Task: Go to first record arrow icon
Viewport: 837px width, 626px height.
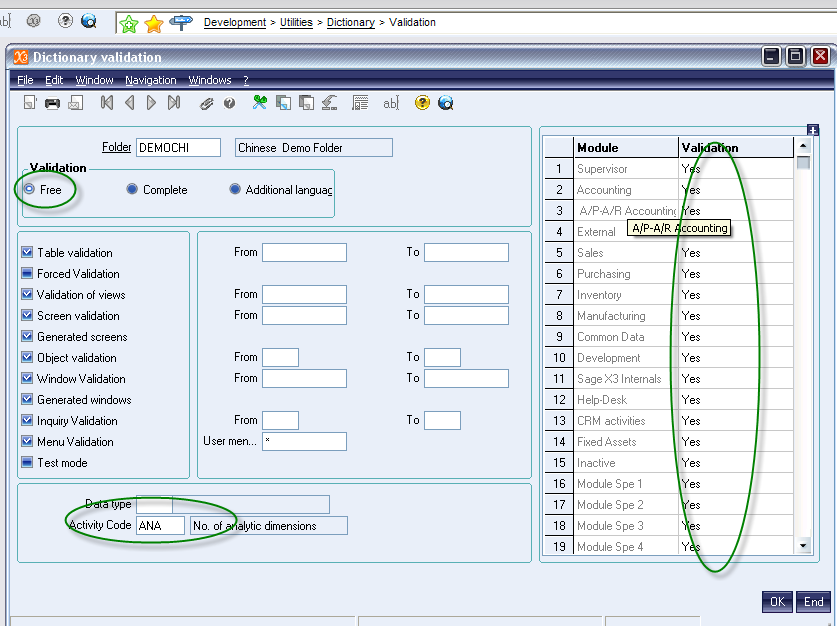Action: (x=107, y=103)
